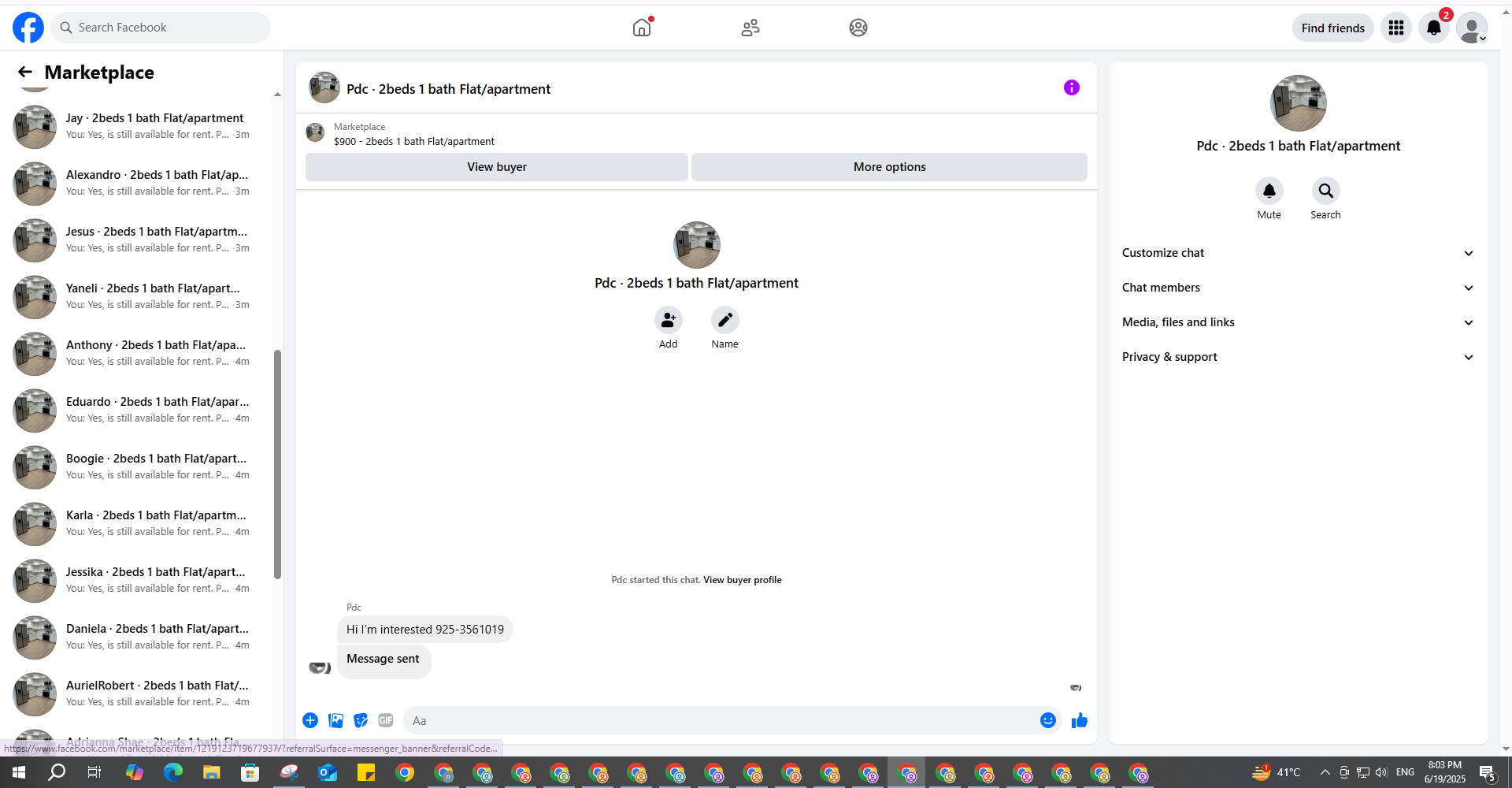Open the account avatar menu
Viewport: 1512px width, 788px height.
pyautogui.click(x=1472, y=28)
